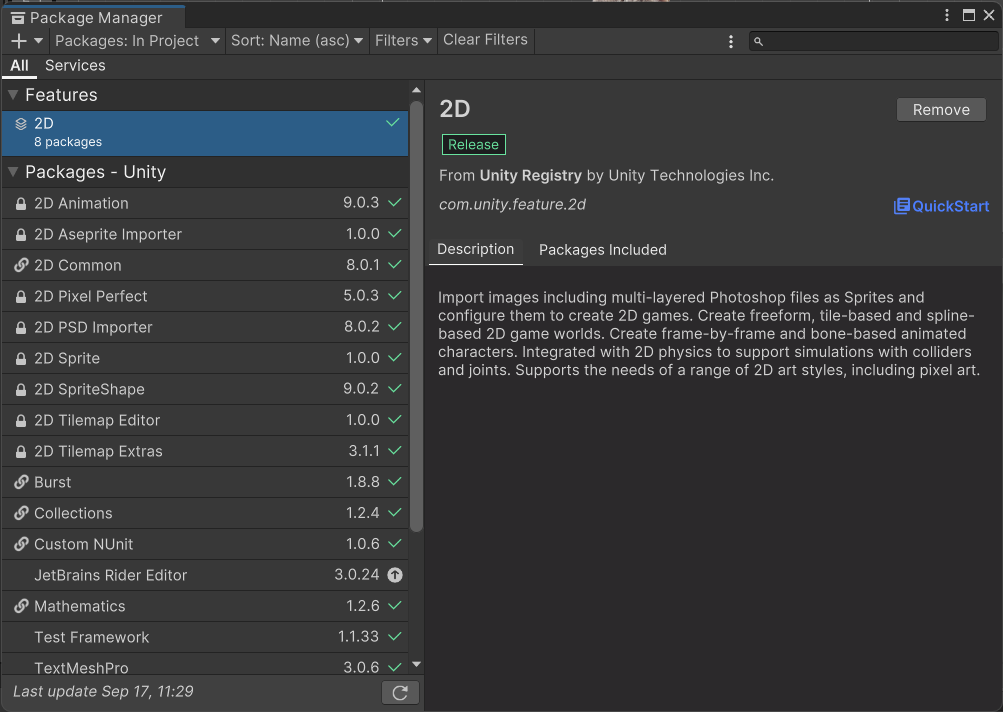
Task: Select 2D Tilemap Editor package name
Action: pyautogui.click(x=97, y=420)
